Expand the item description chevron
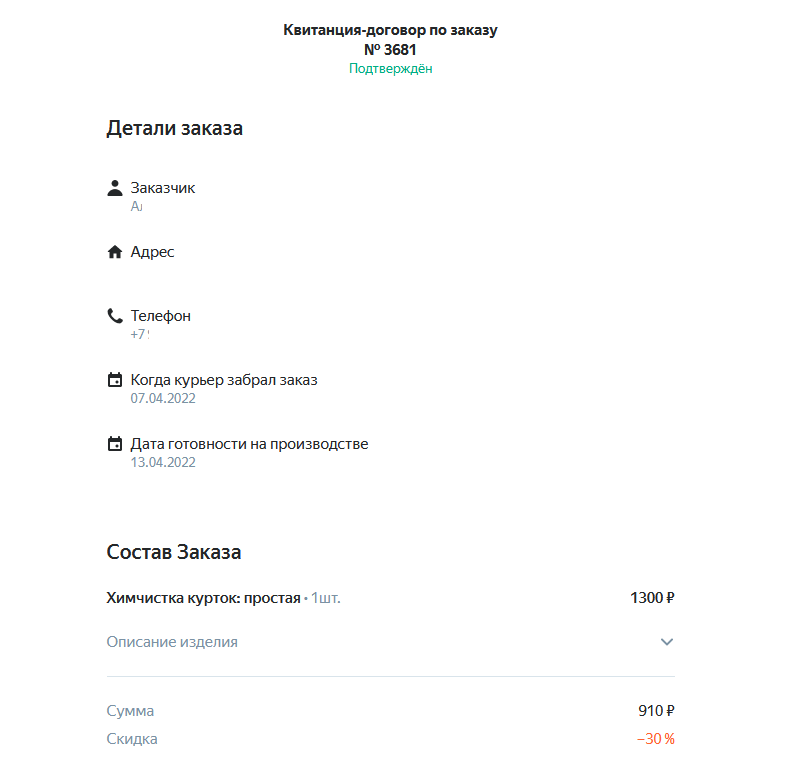 667,642
